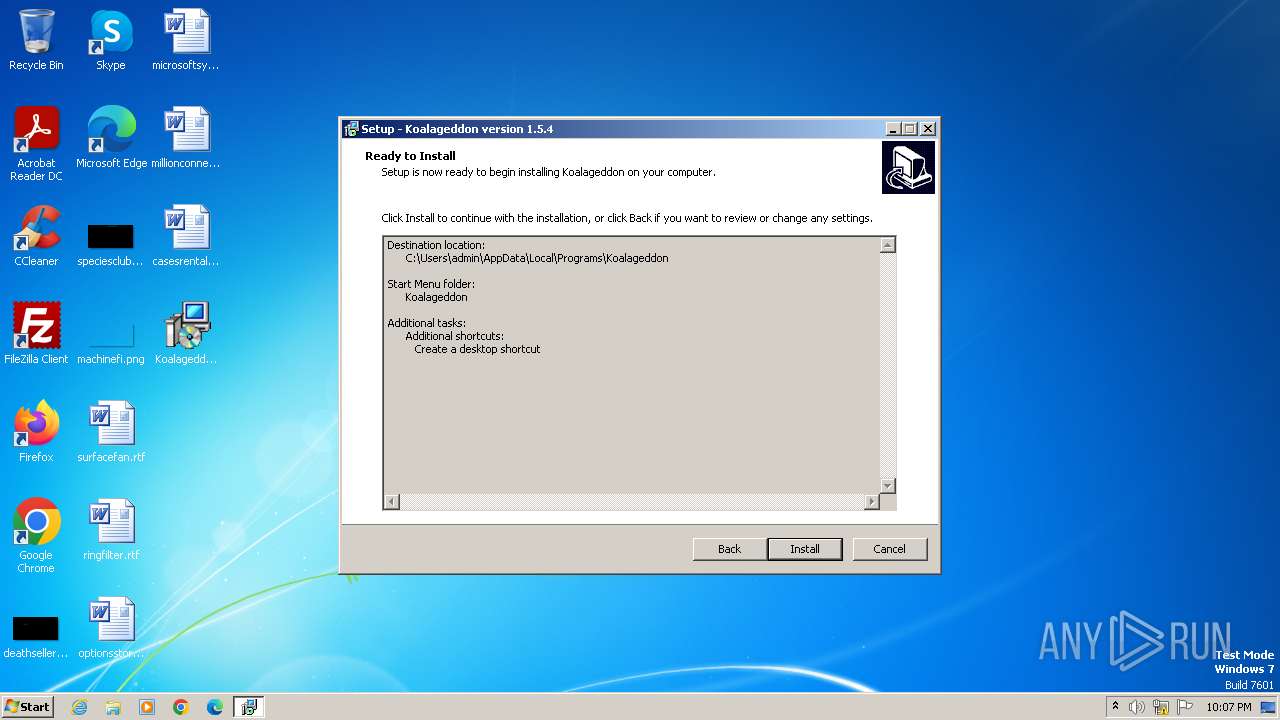Image resolution: width=1280 pixels, height=720 pixels.
Task: Click the setup window's title bar icon
Action: [x=351, y=129]
